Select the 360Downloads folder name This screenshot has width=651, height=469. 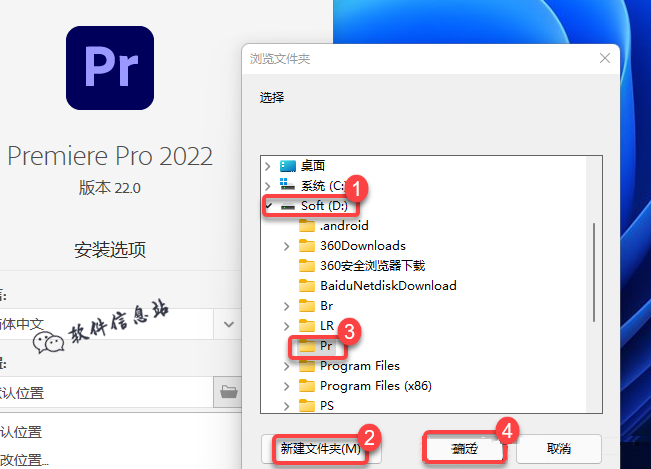point(363,246)
